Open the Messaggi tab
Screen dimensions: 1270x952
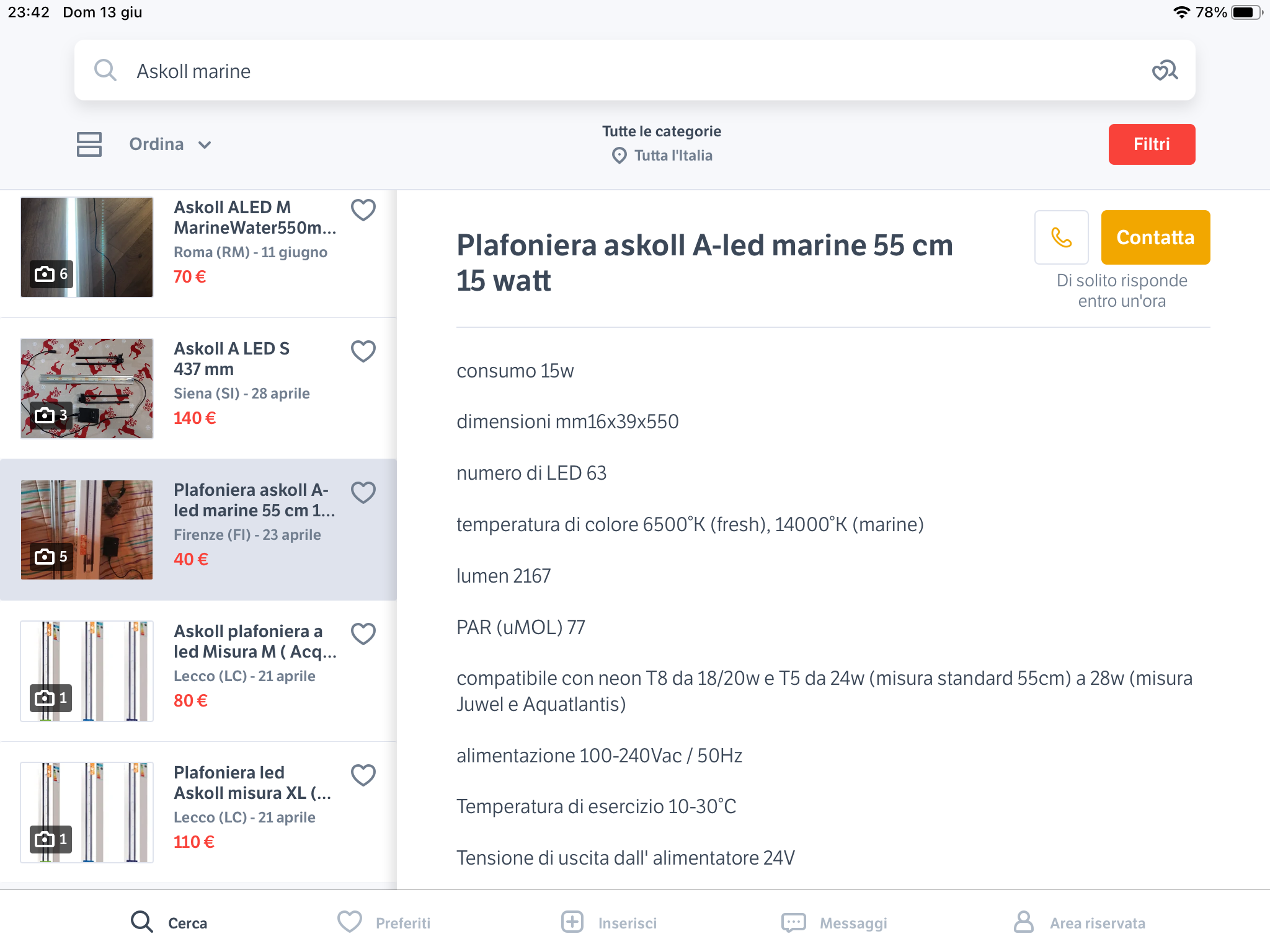tap(834, 922)
